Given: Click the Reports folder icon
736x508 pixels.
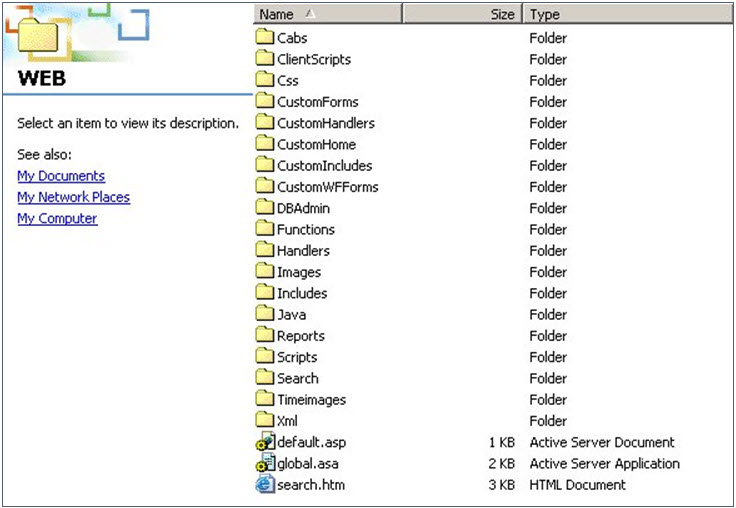Looking at the screenshot, I should pos(265,335).
